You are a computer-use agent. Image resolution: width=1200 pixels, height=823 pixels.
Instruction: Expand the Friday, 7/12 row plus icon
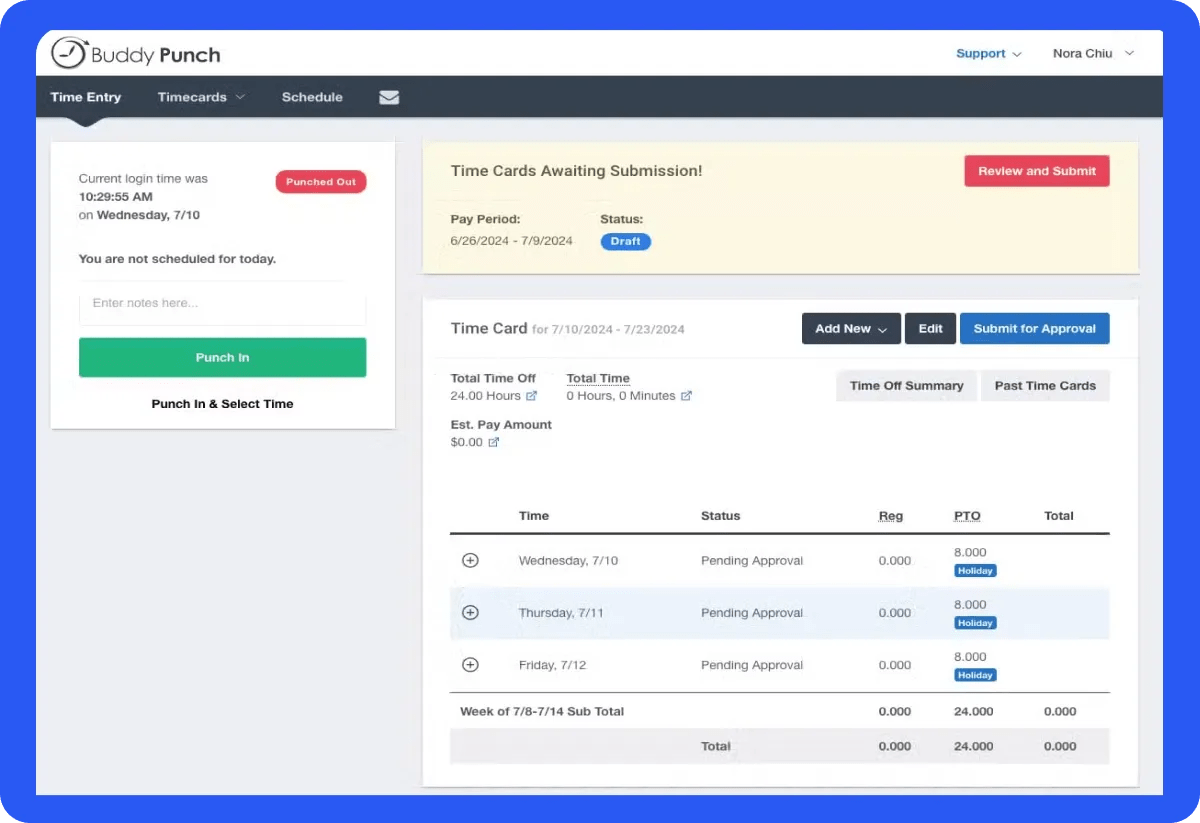470,665
